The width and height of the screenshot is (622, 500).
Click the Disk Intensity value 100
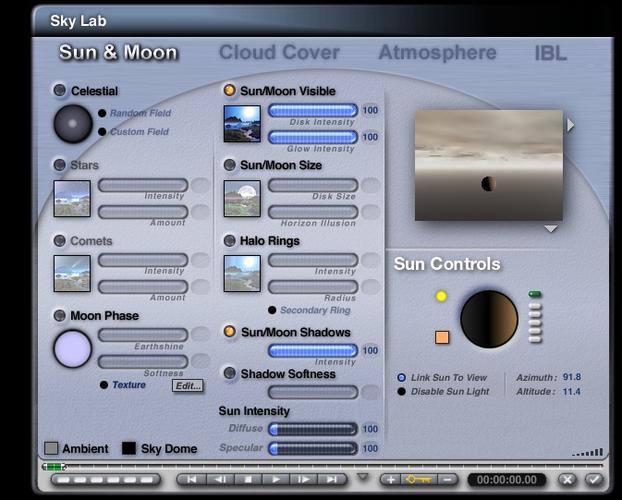click(x=370, y=110)
